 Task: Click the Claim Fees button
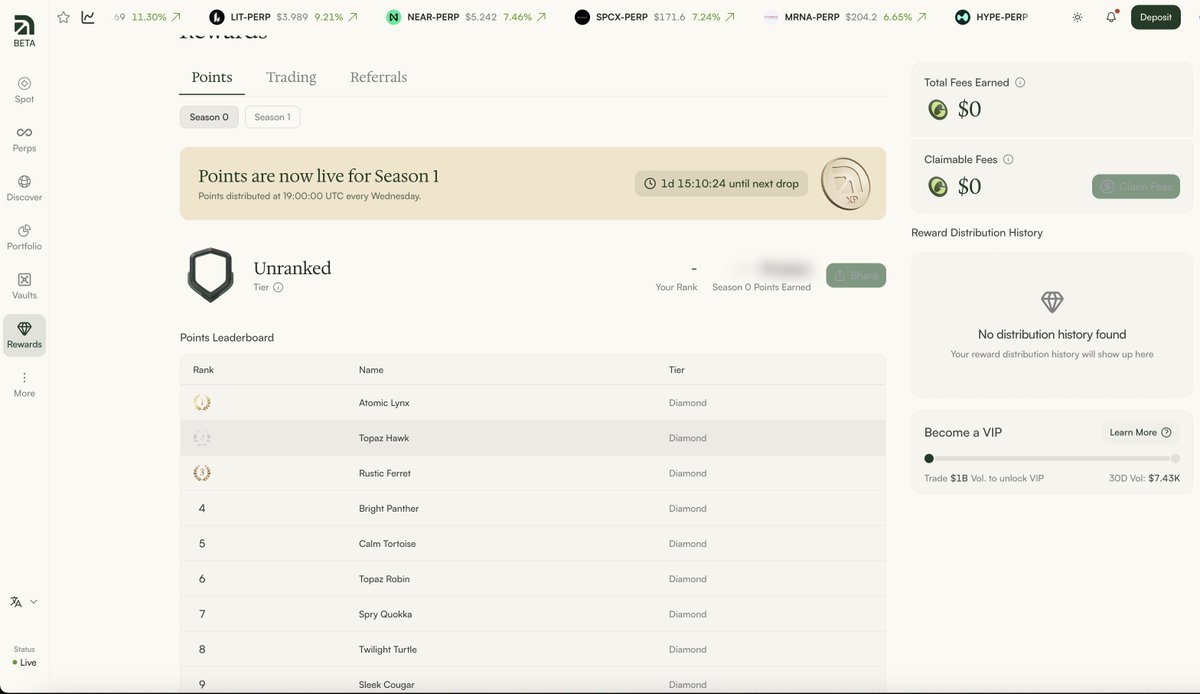tap(1136, 186)
